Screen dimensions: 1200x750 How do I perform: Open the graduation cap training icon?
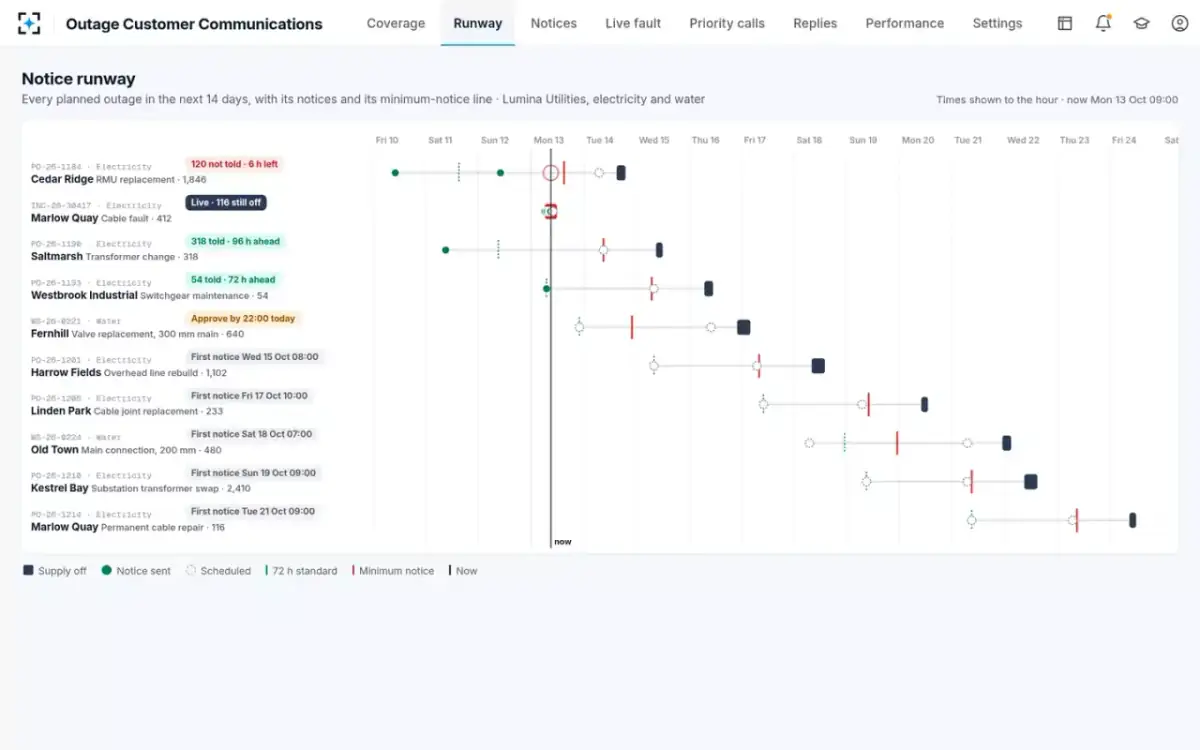click(1141, 23)
